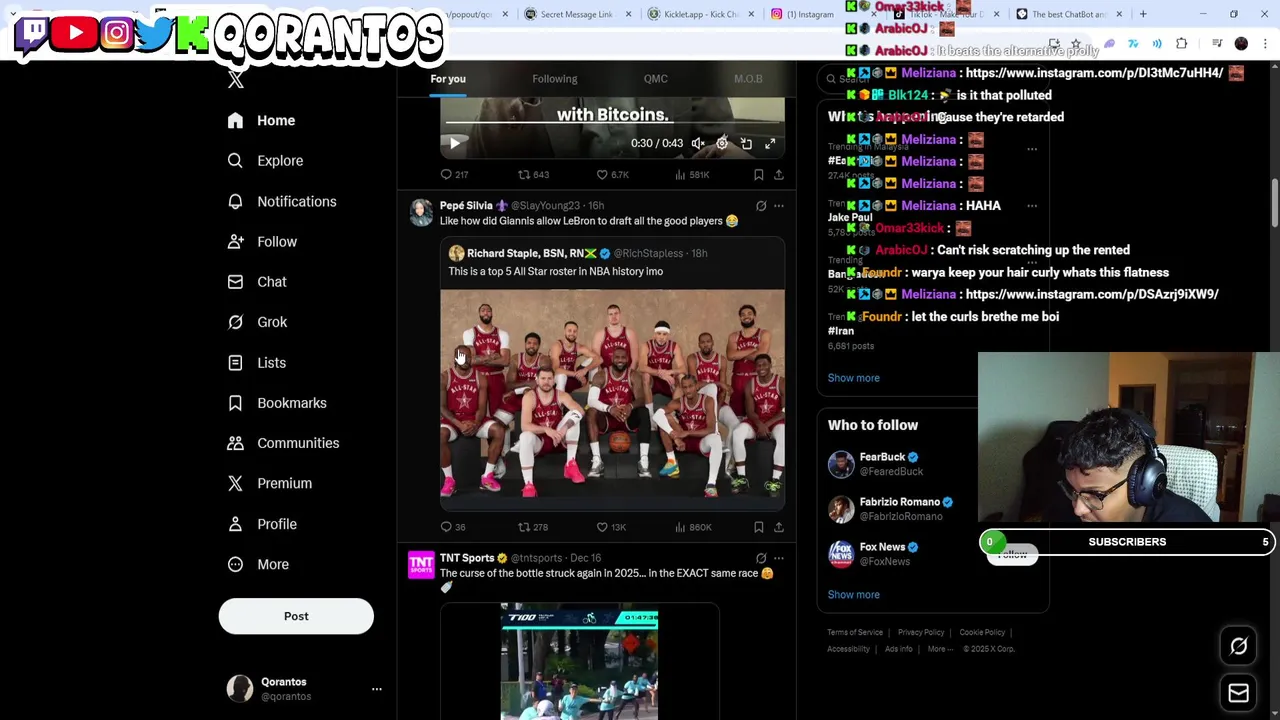1280x720 pixels.
Task: Open Chrome media controls icon
Action: [1217, 44]
